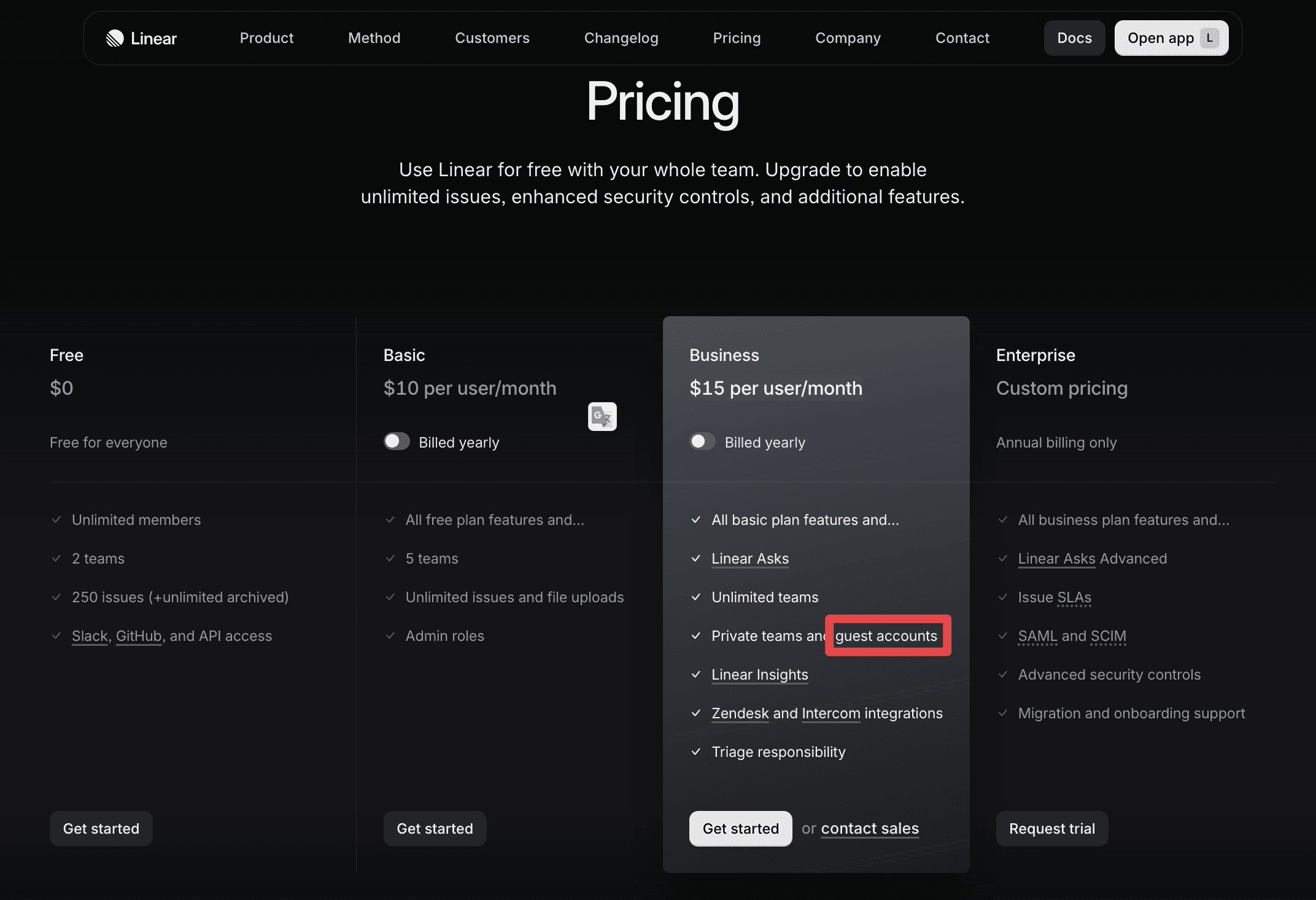The width and height of the screenshot is (1316, 900).
Task: Get started with the Business plan
Action: coord(740,828)
